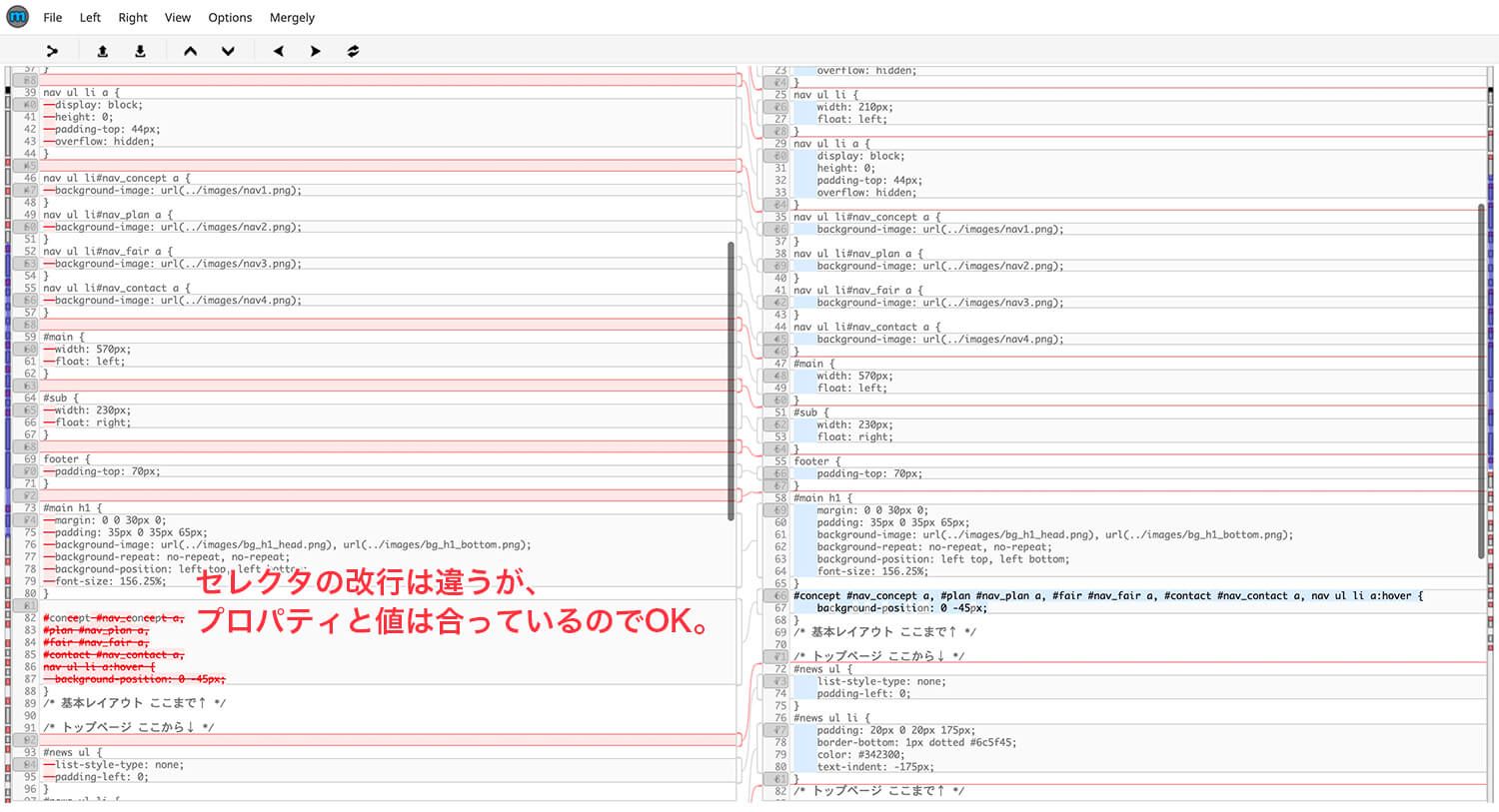
Task: Click left pane line 'list-style-type: none;'
Action: coord(119,764)
